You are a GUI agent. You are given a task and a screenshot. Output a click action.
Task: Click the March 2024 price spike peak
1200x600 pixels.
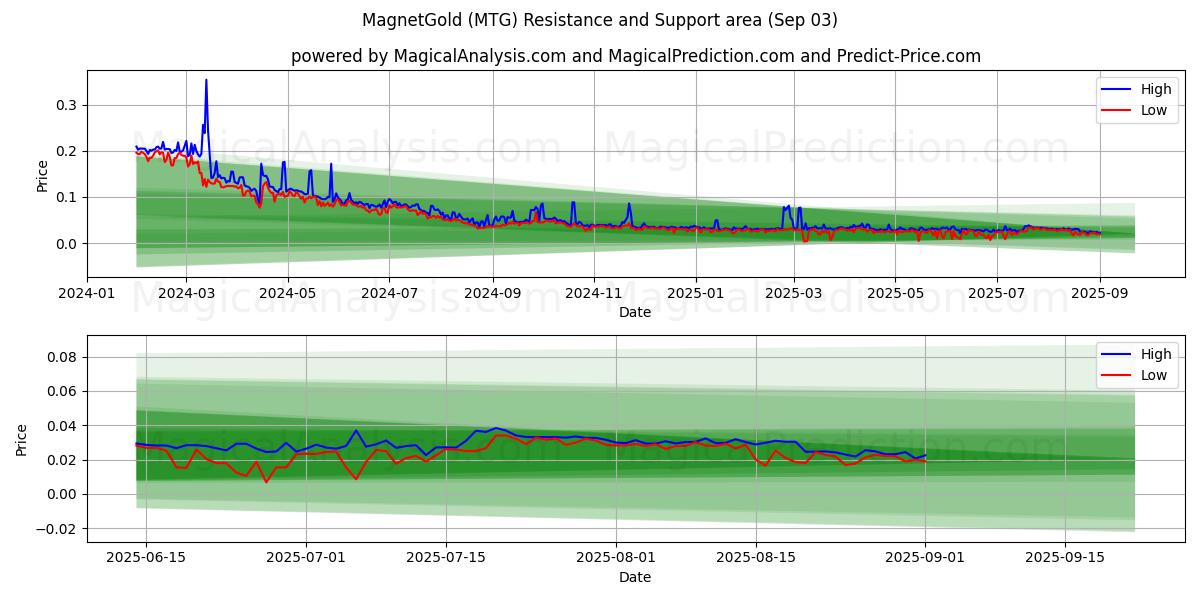coord(206,80)
